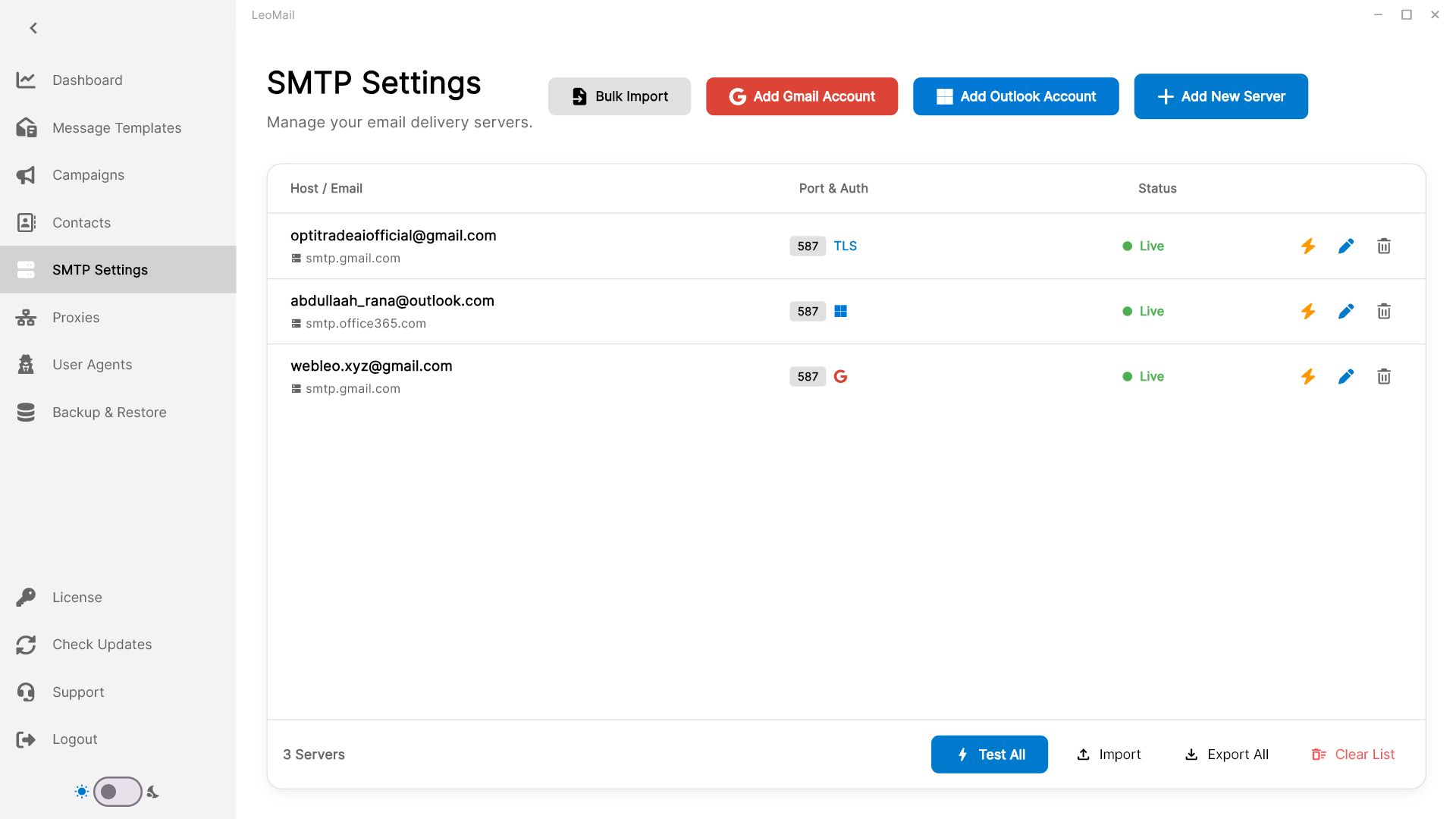Delete the abdullaah_rana@outlook.com server
The height and width of the screenshot is (819, 1456).
(x=1384, y=311)
